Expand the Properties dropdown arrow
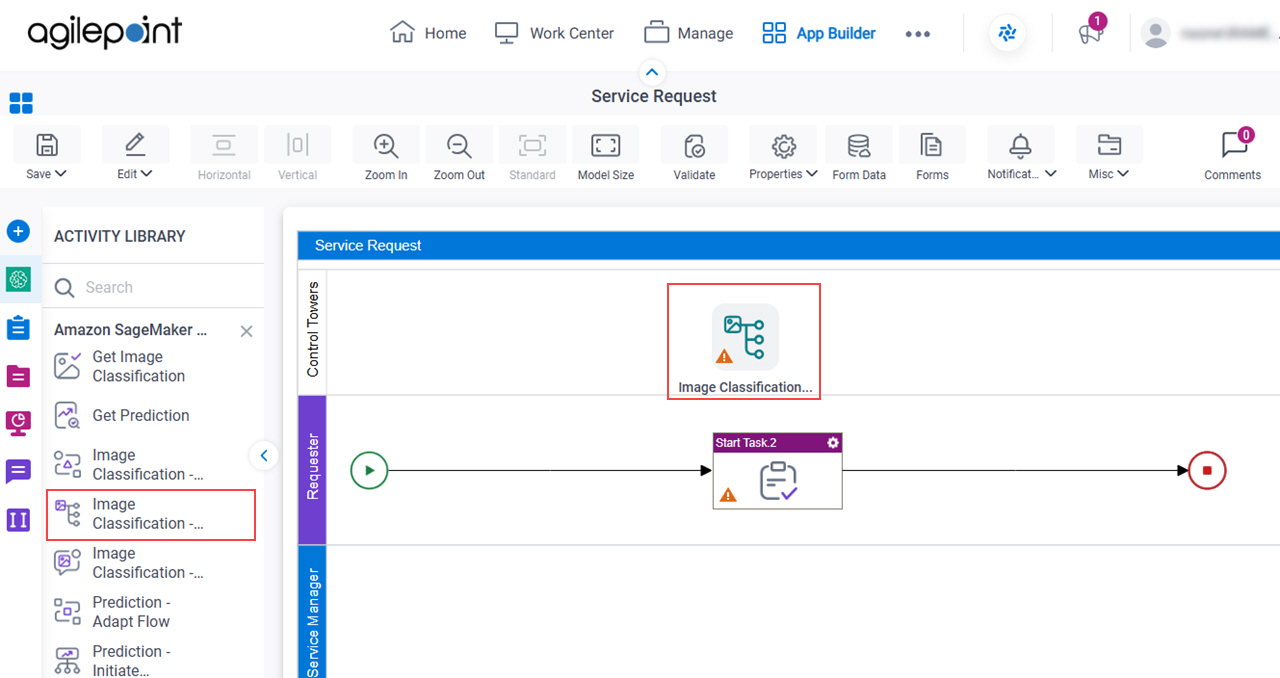 [812, 174]
